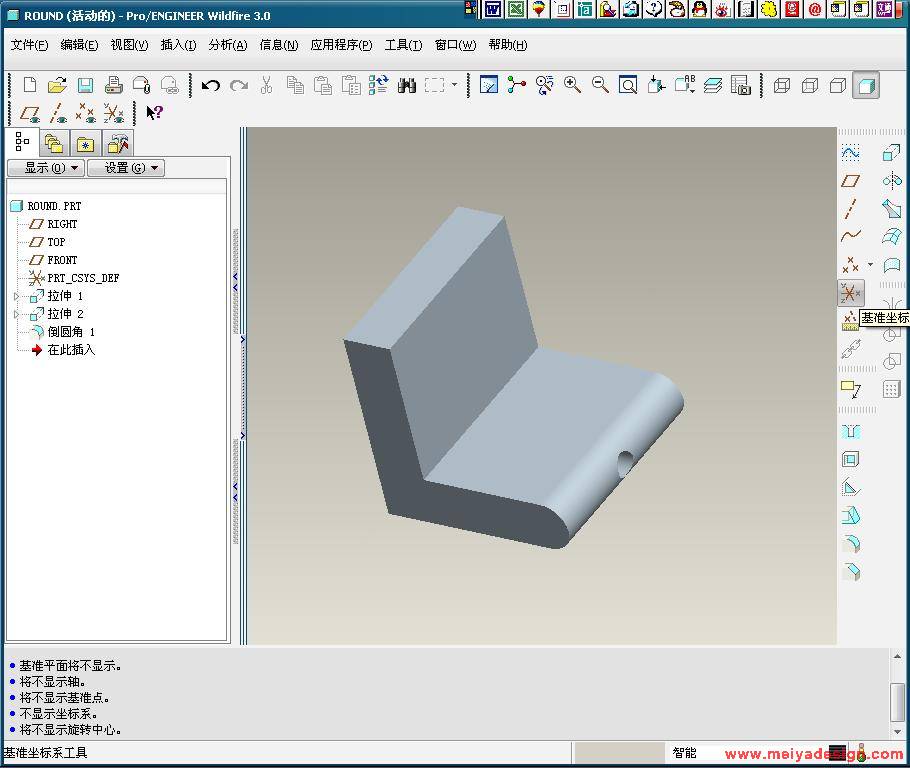Open the 插入(I) menu
Viewport: 910px width, 768px height.
pyautogui.click(x=178, y=45)
